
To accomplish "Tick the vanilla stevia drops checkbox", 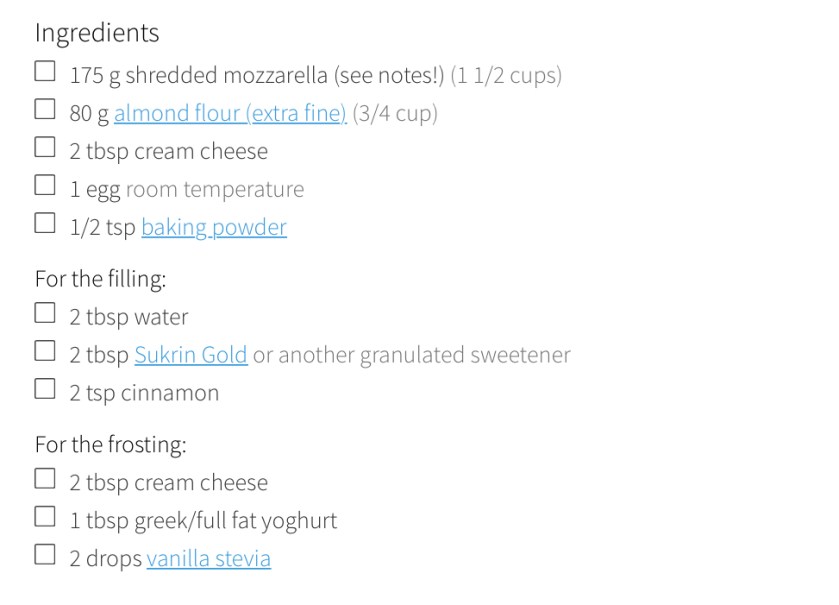I will point(45,555).
